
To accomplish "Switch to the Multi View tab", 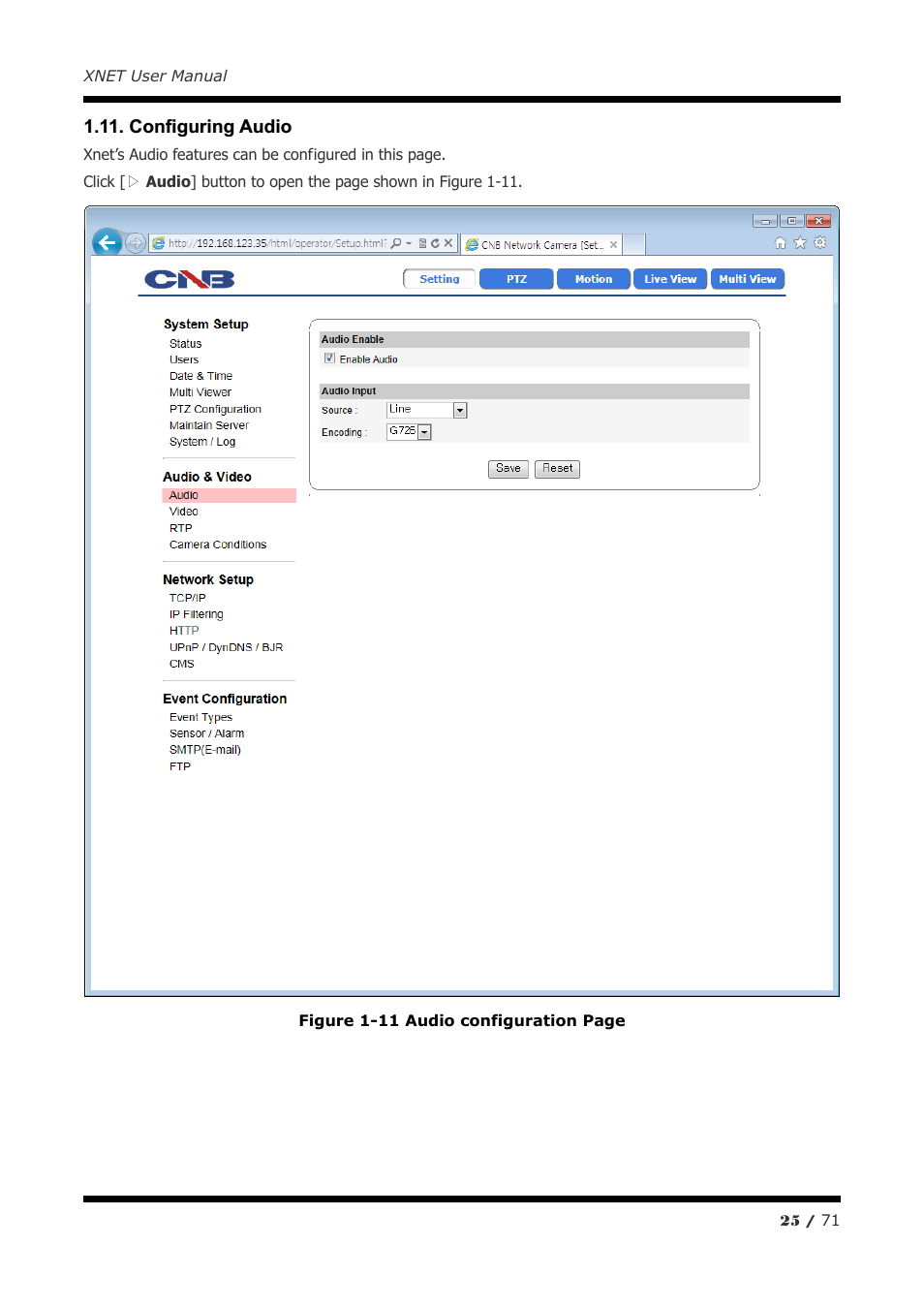I will coord(748,279).
